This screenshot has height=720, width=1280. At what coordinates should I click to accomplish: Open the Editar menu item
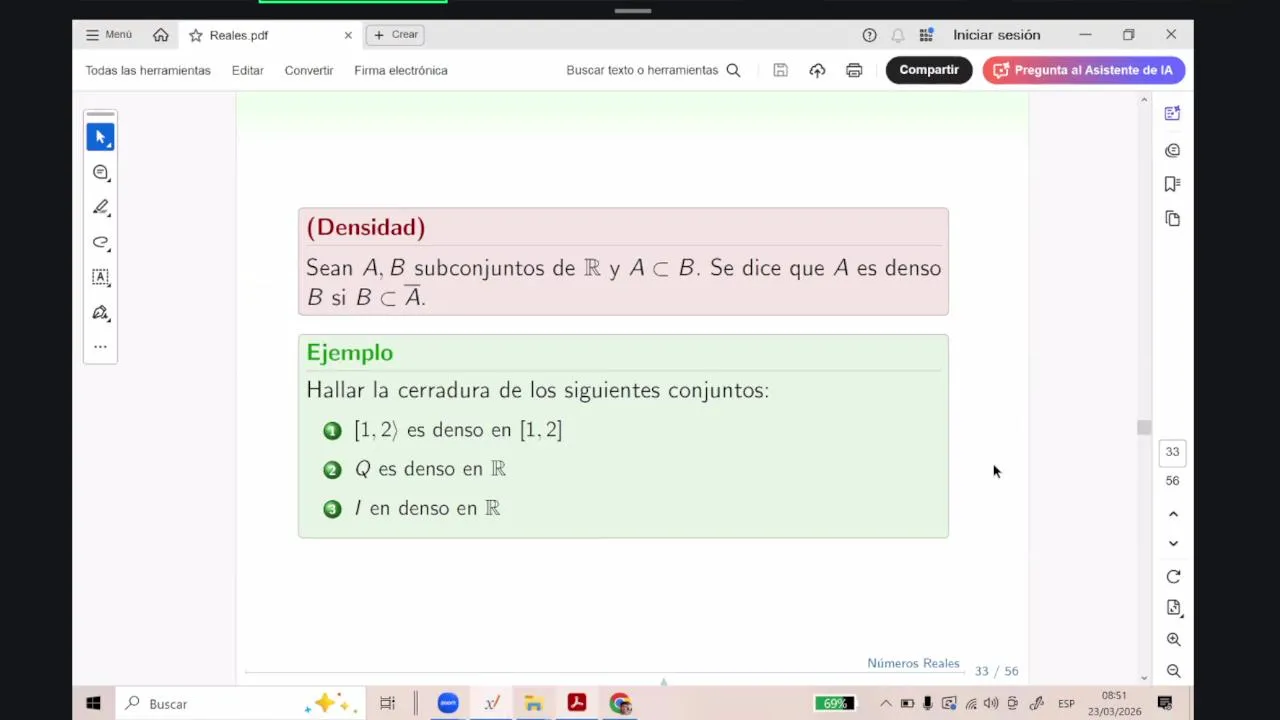tap(248, 71)
